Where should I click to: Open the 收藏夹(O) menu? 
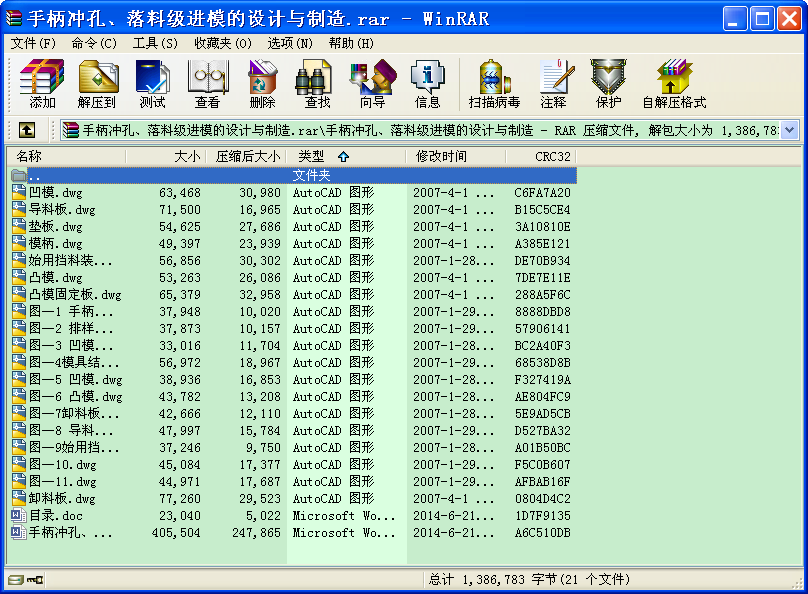tap(223, 43)
